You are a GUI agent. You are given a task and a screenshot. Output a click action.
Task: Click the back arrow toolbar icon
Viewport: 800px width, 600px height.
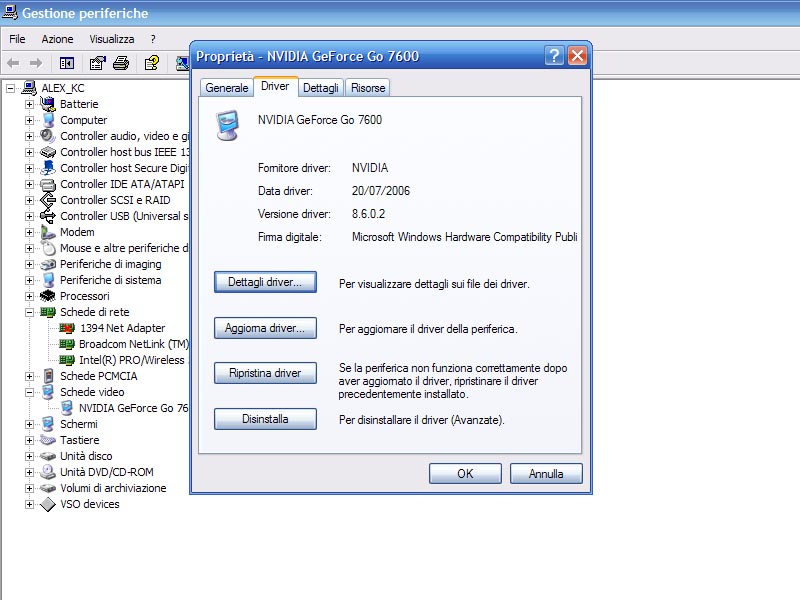tap(13, 63)
